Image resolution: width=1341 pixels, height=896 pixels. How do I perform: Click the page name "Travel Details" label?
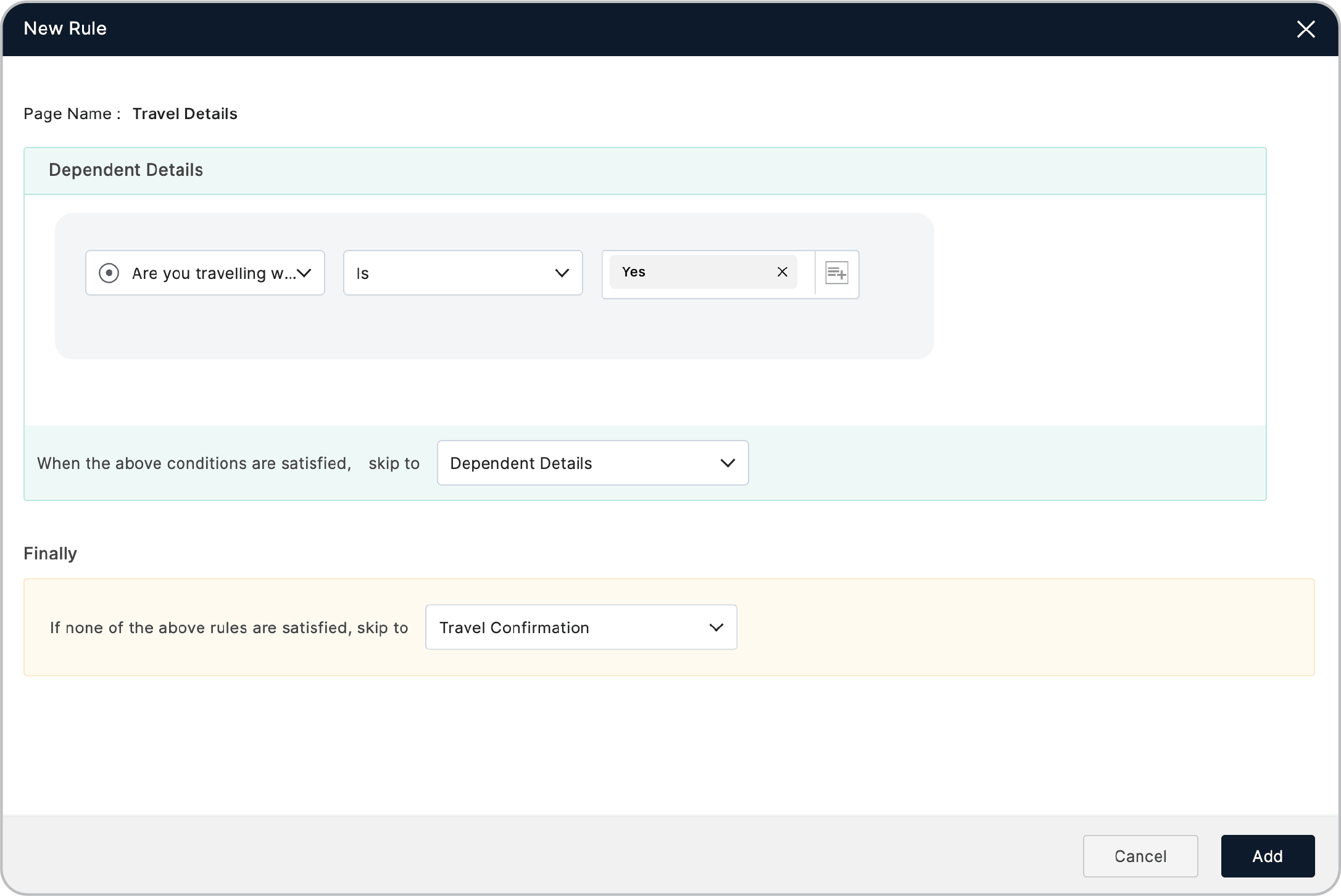tap(185, 114)
